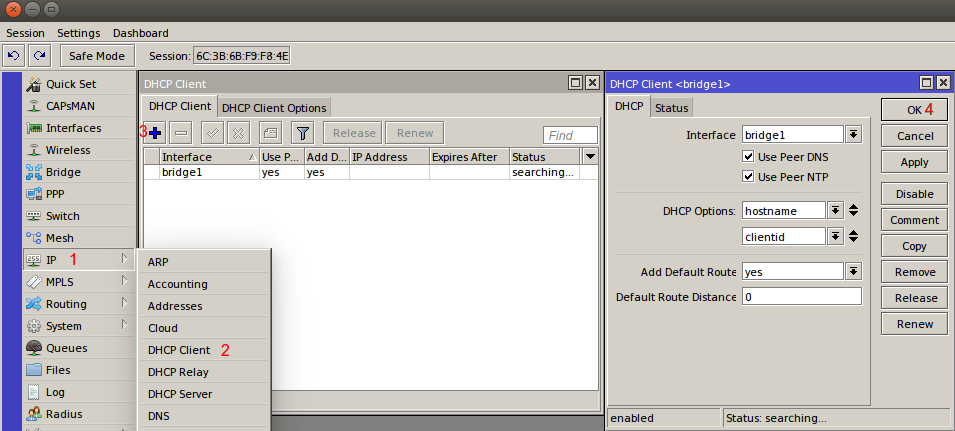Click the comment icon in DHCP Client toolbar
This screenshot has height=431, width=955.
tap(270, 133)
